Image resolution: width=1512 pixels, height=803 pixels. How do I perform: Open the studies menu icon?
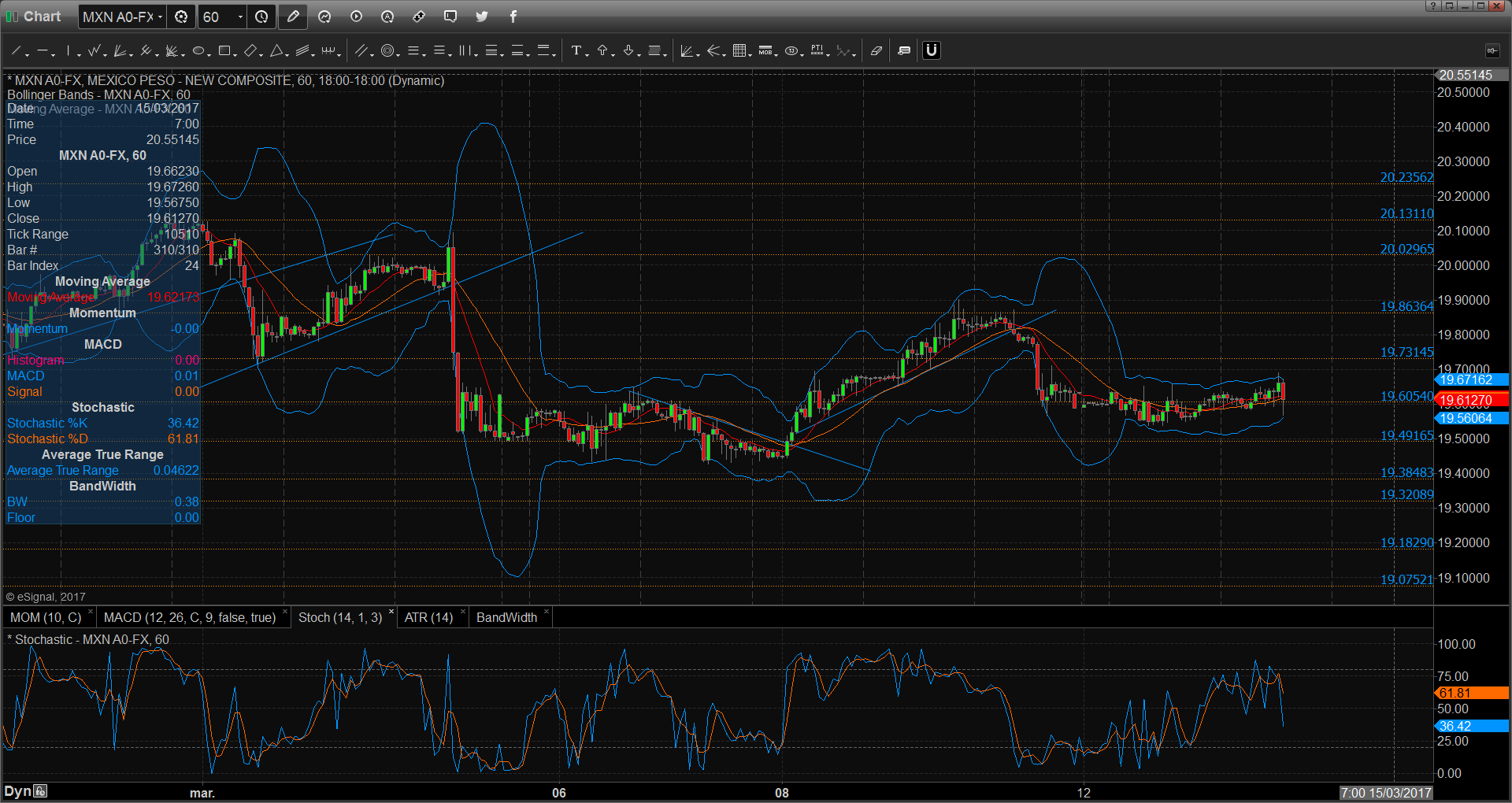[324, 17]
